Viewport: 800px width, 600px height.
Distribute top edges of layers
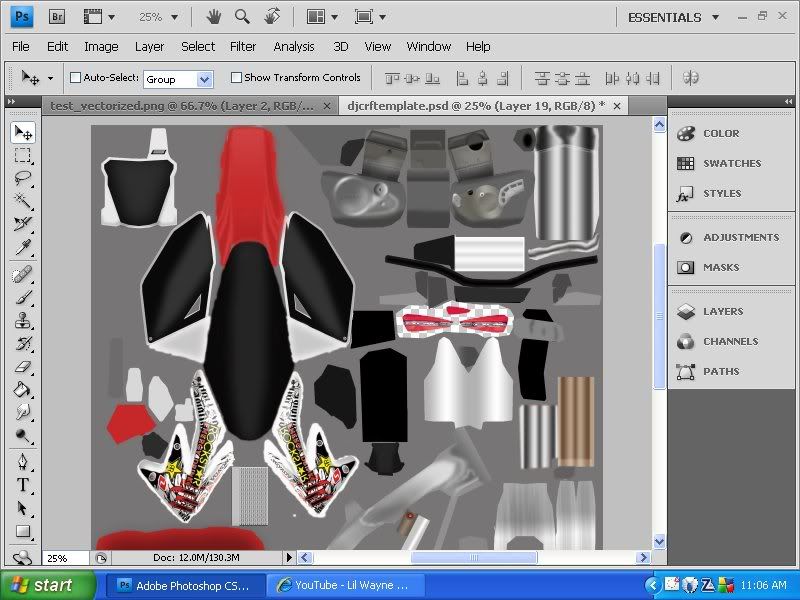[542, 78]
